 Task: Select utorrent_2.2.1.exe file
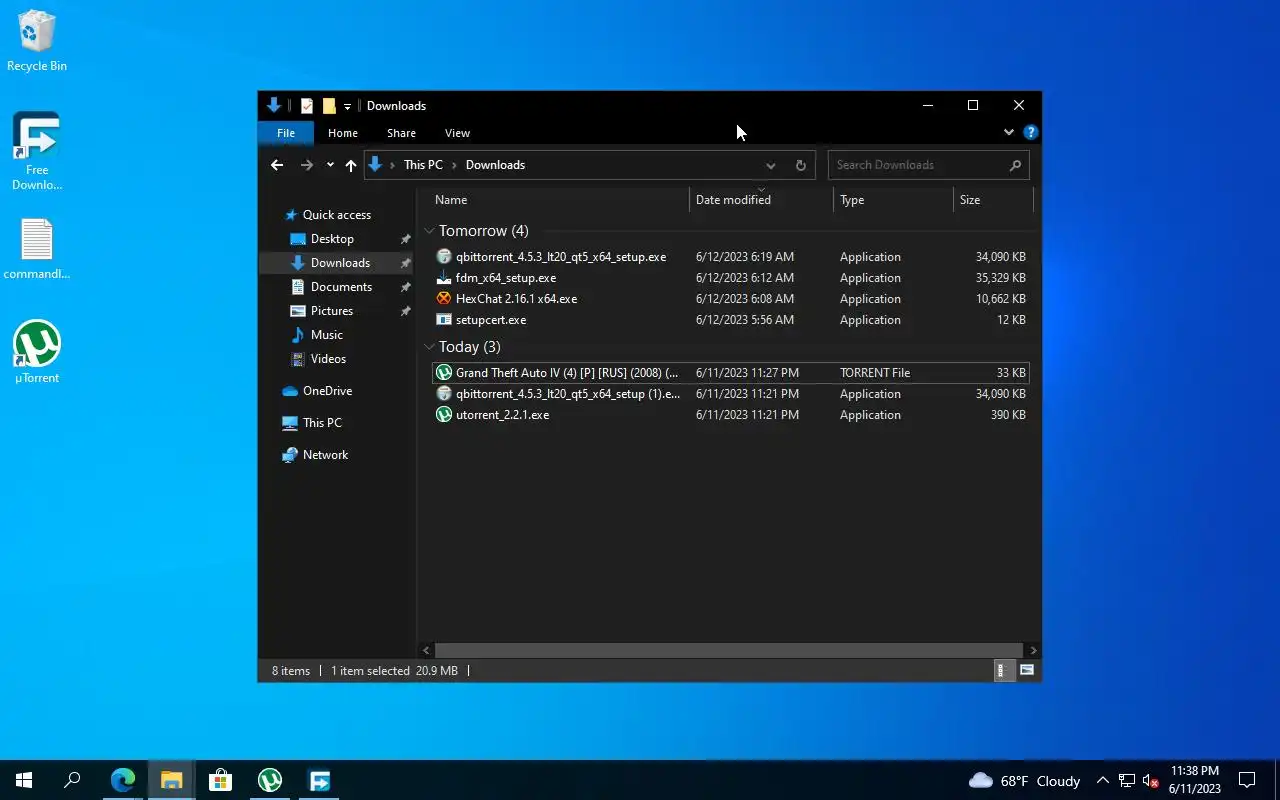731,415
